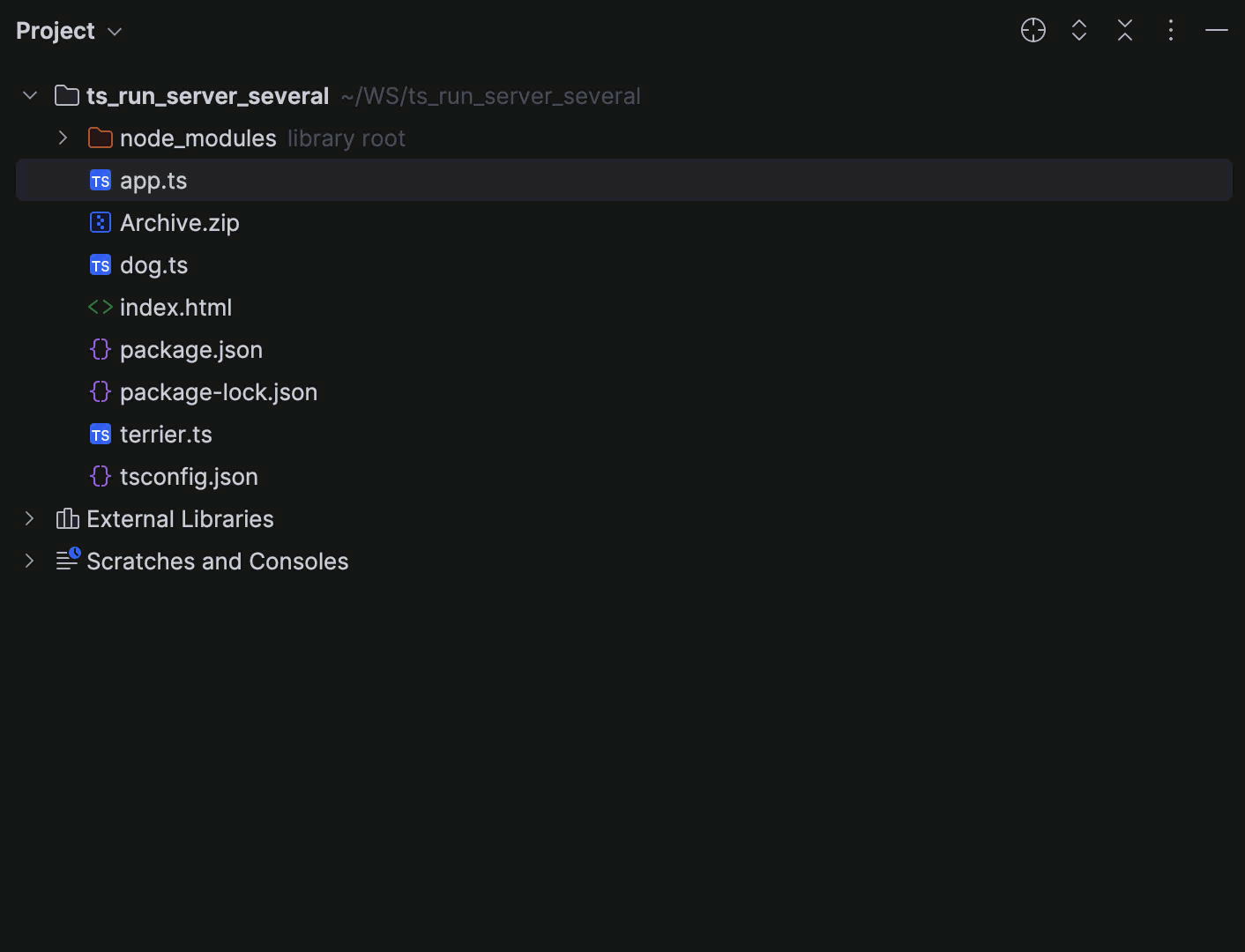Click the Collapse All icon
This screenshot has width=1245, height=952.
[x=1124, y=30]
